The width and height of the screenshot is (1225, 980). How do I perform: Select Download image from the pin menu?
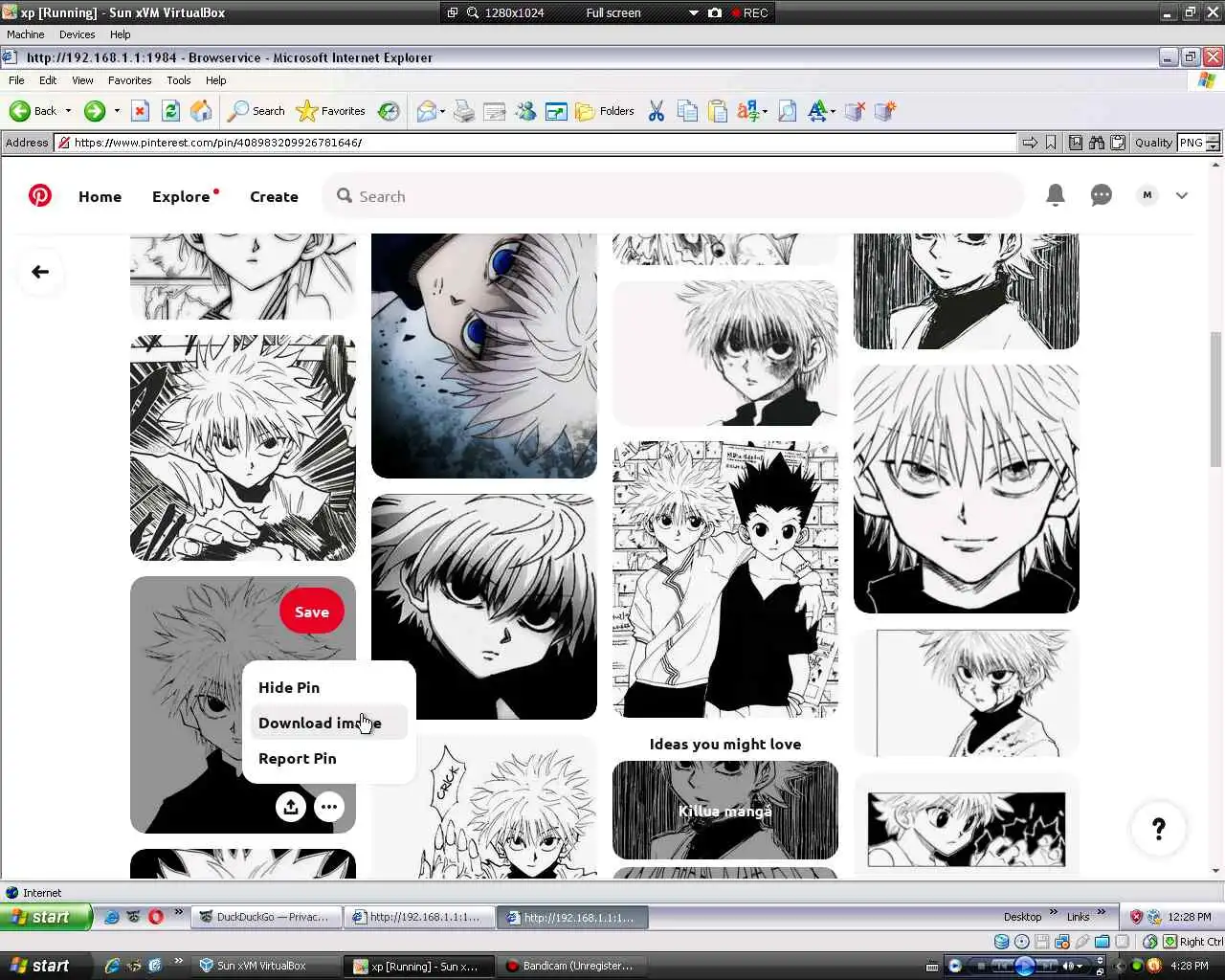(x=329, y=723)
